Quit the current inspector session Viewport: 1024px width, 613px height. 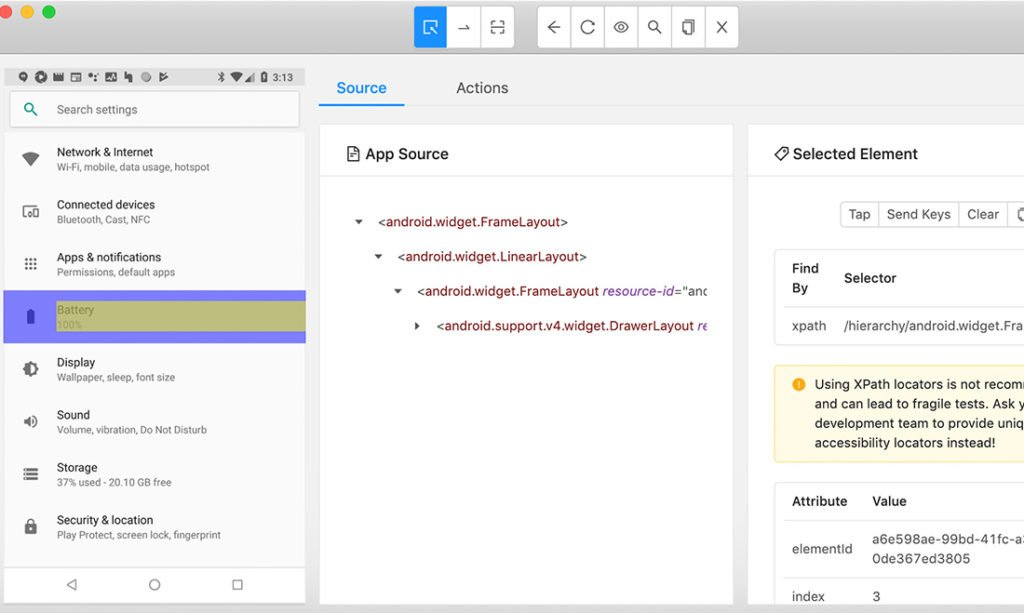722,27
